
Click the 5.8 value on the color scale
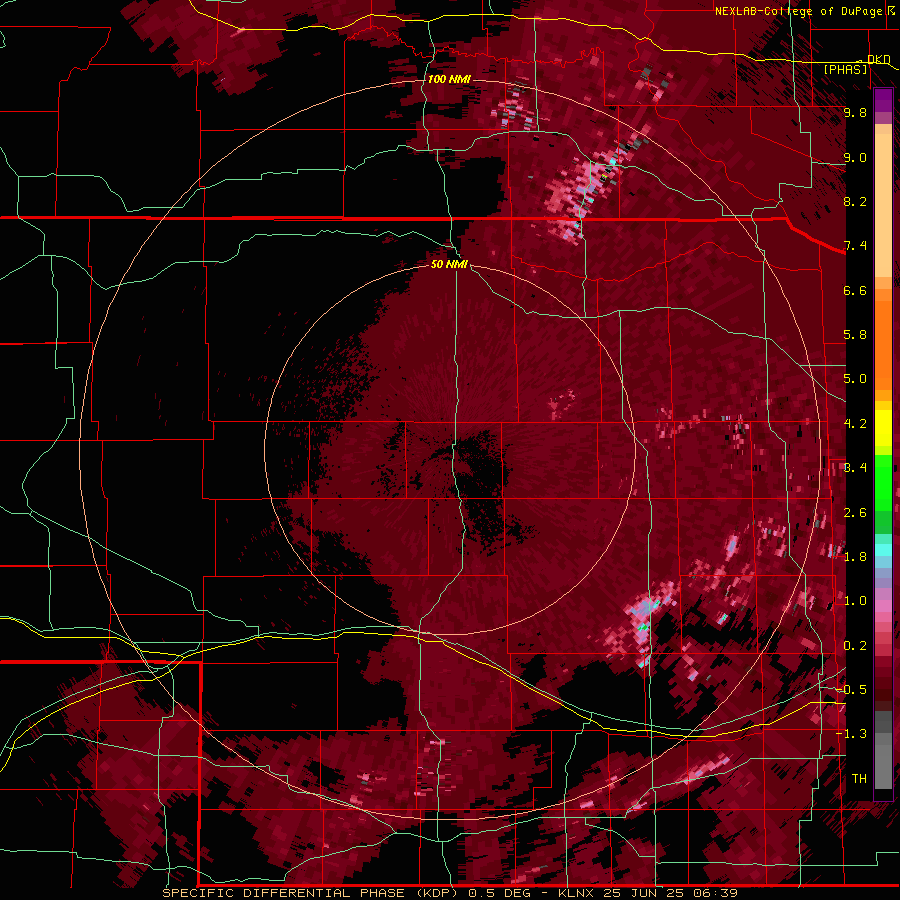click(x=855, y=335)
